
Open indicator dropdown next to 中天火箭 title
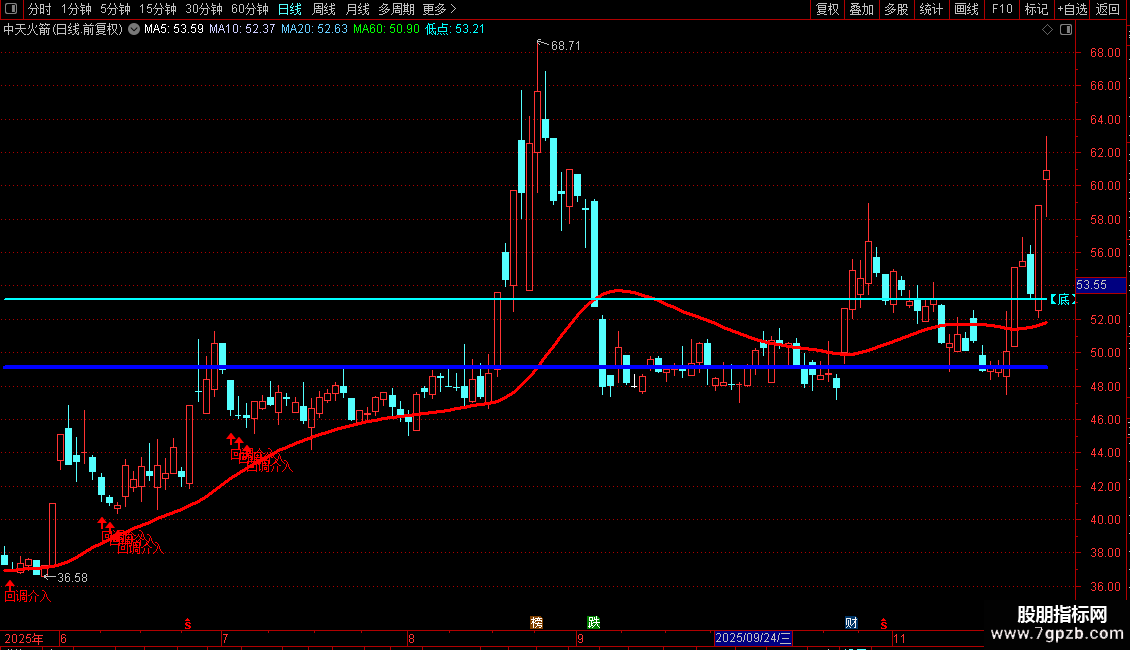134,29
